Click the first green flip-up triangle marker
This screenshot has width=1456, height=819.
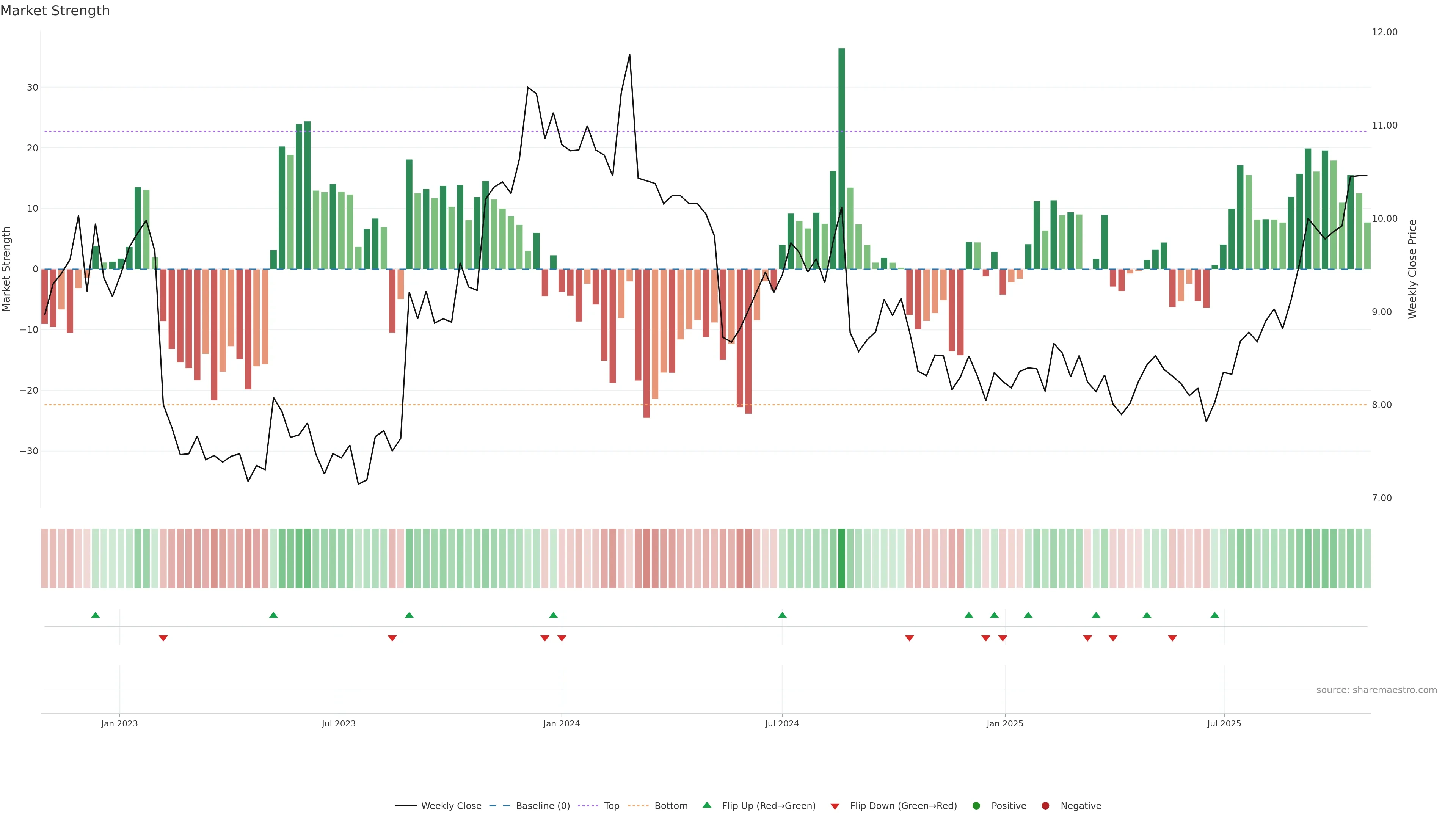96,615
